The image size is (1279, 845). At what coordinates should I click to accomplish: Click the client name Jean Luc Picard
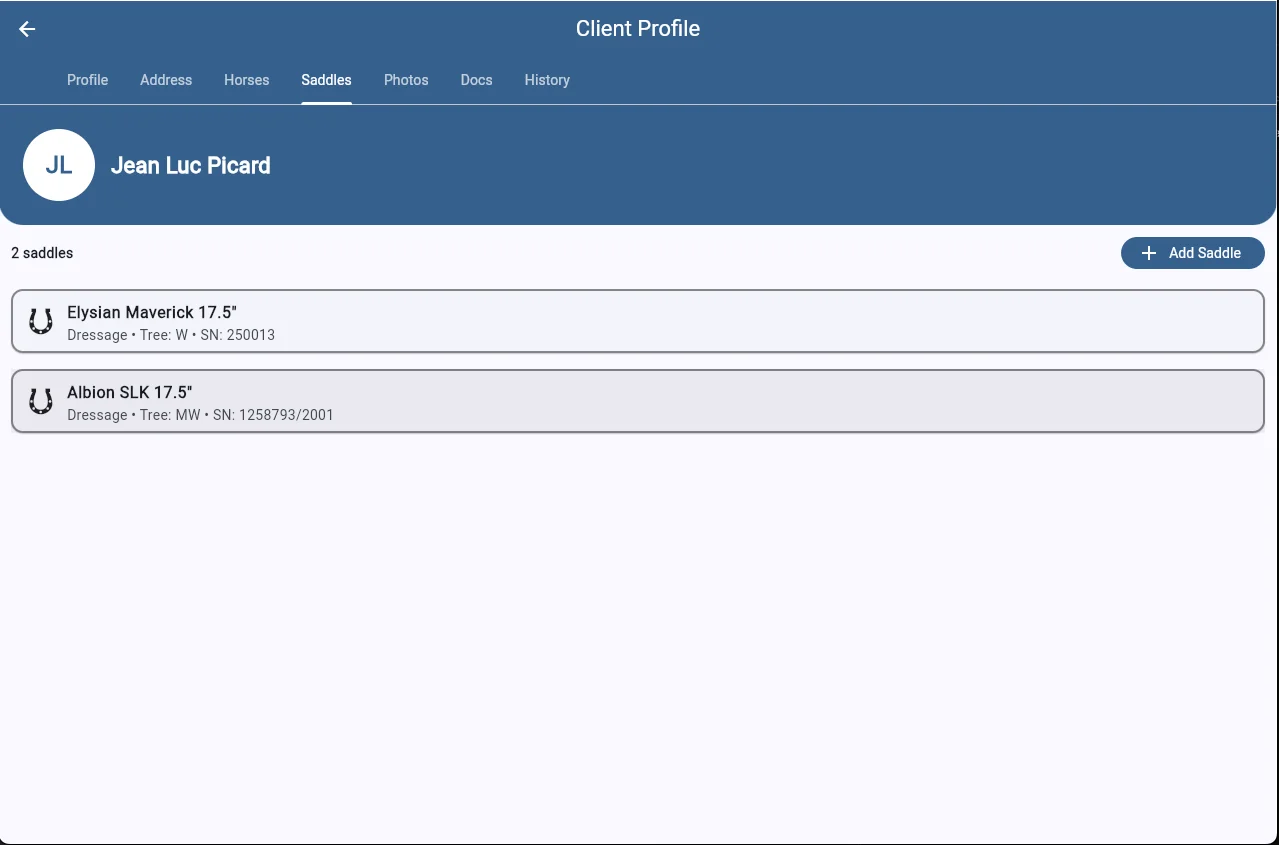click(x=190, y=166)
